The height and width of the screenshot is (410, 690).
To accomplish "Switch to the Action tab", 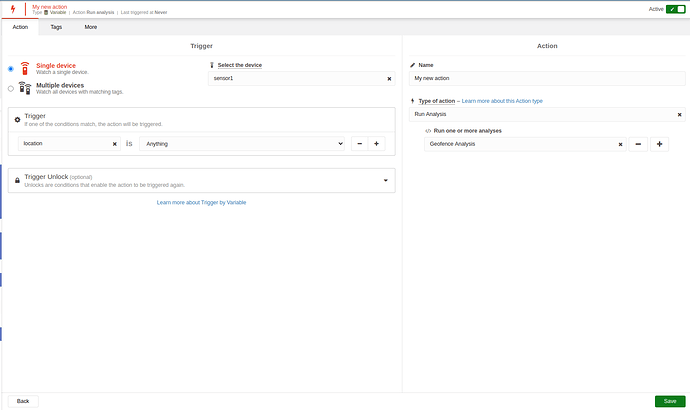I will coord(20,27).
